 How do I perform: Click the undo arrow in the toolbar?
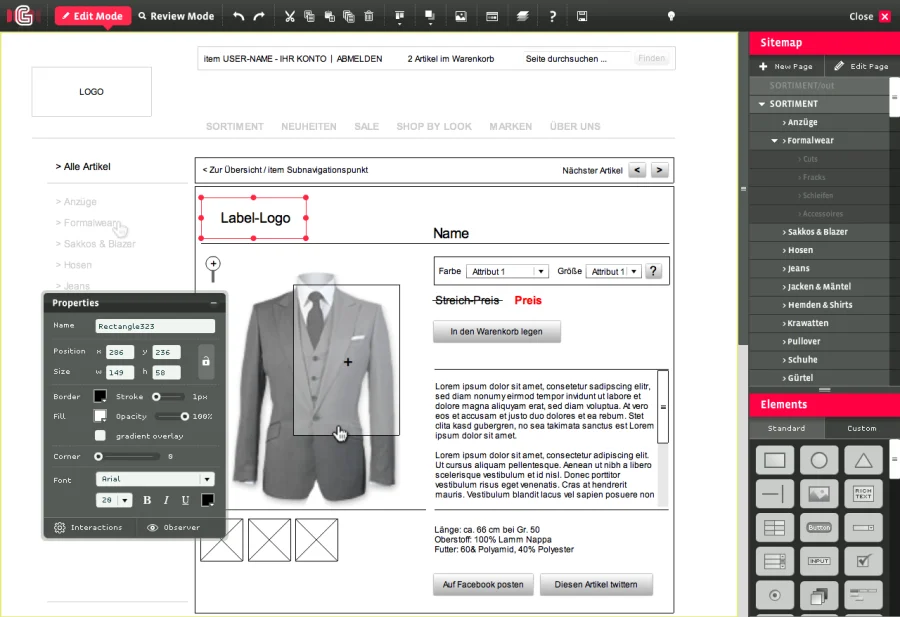(238, 17)
